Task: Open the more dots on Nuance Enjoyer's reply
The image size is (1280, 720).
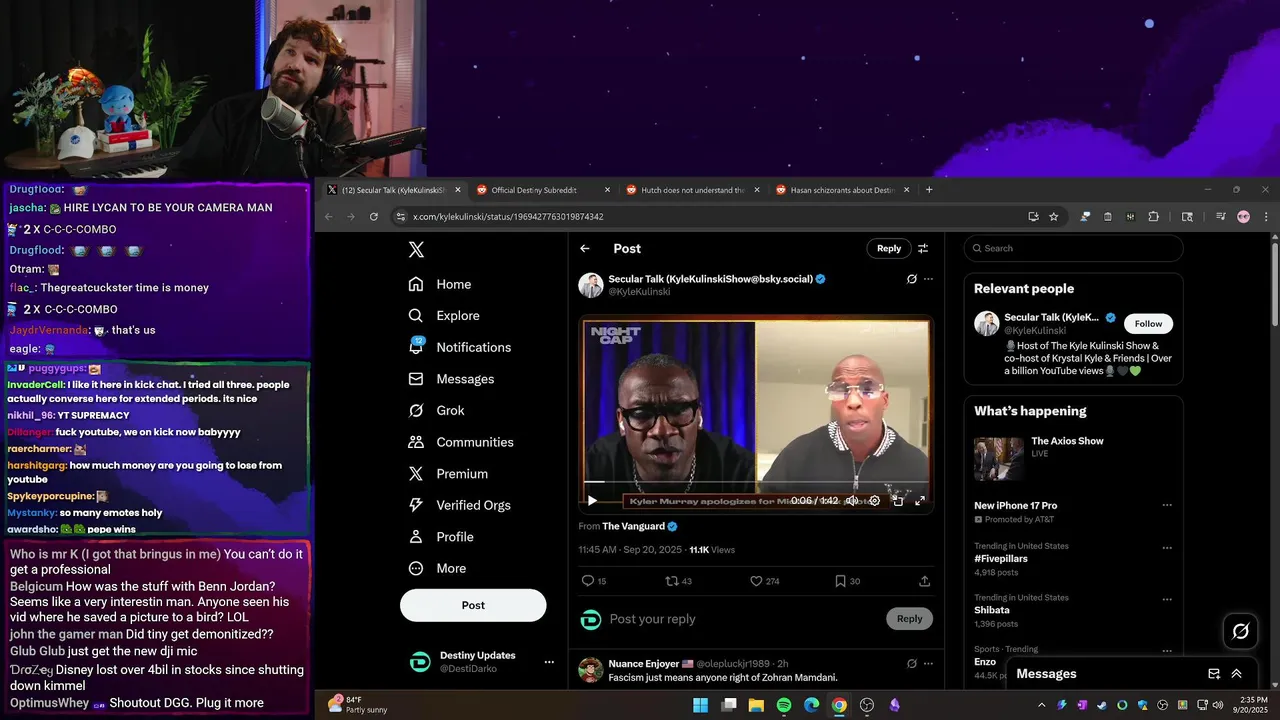Action: click(x=928, y=663)
